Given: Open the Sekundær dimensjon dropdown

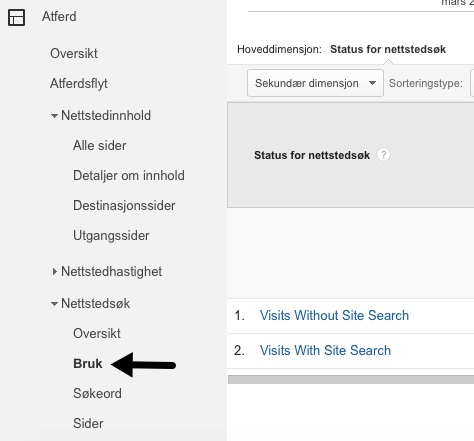Looking at the screenshot, I should pyautogui.click(x=315, y=83).
